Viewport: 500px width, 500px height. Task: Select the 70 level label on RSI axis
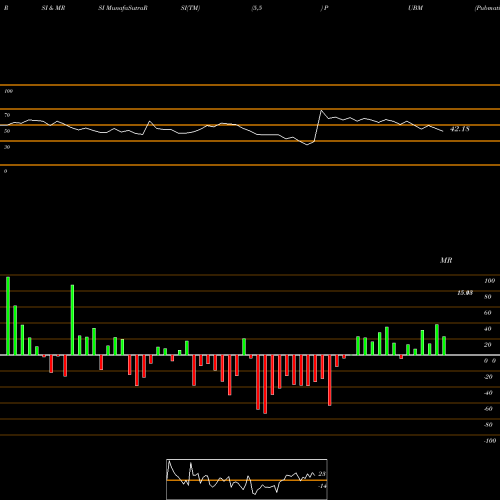(7, 115)
